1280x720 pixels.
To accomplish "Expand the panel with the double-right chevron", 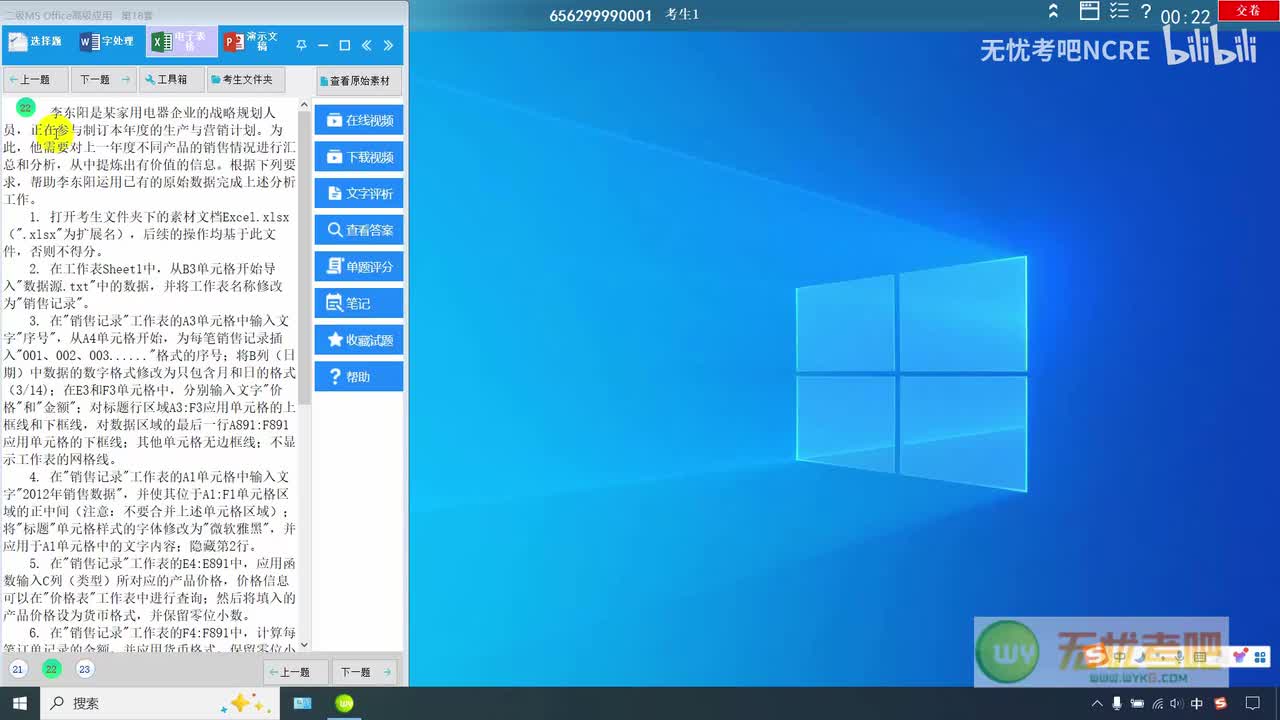I will point(389,45).
